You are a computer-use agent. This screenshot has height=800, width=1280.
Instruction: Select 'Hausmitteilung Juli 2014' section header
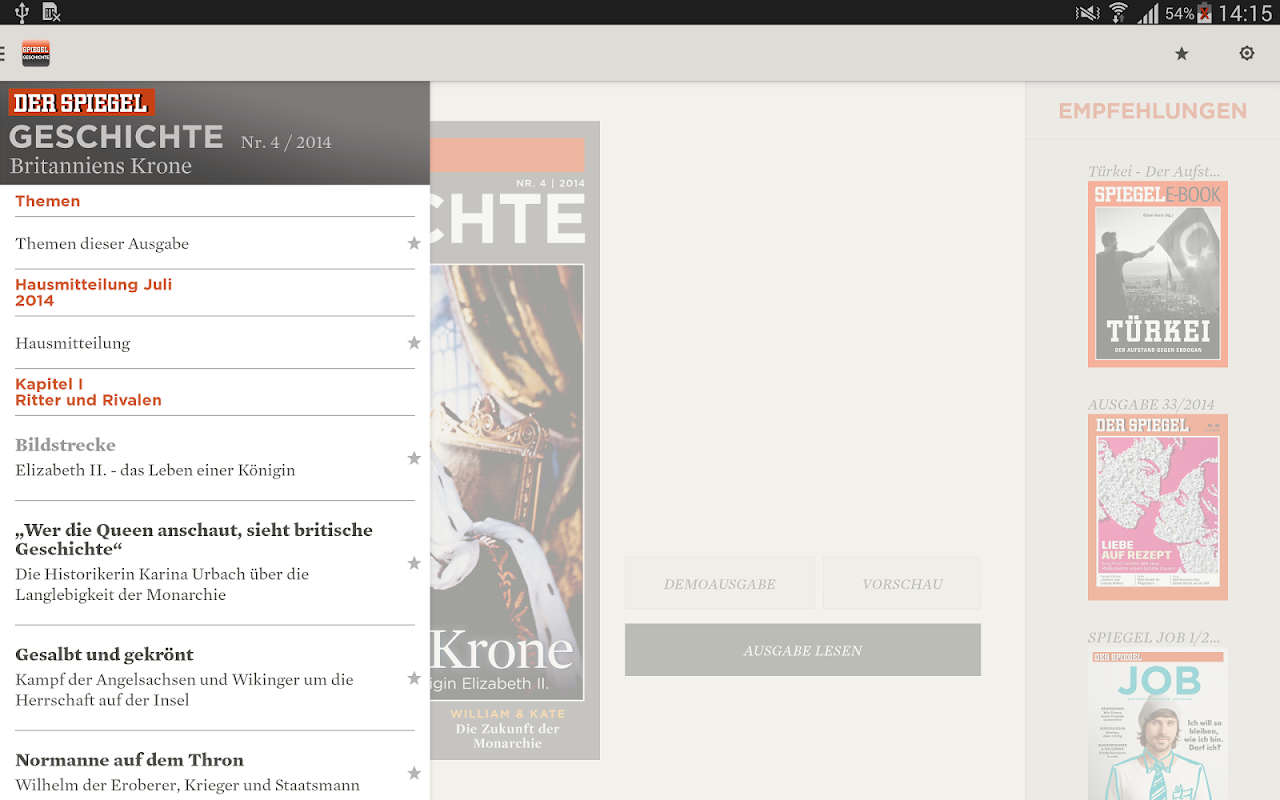[94, 292]
